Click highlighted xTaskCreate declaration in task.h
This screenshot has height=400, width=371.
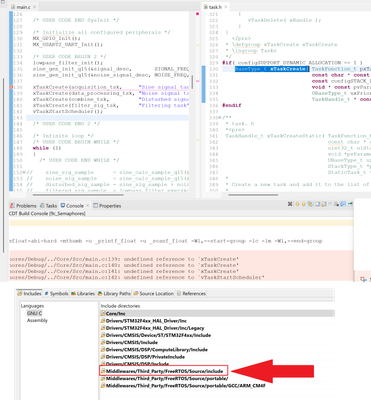pos(272,69)
